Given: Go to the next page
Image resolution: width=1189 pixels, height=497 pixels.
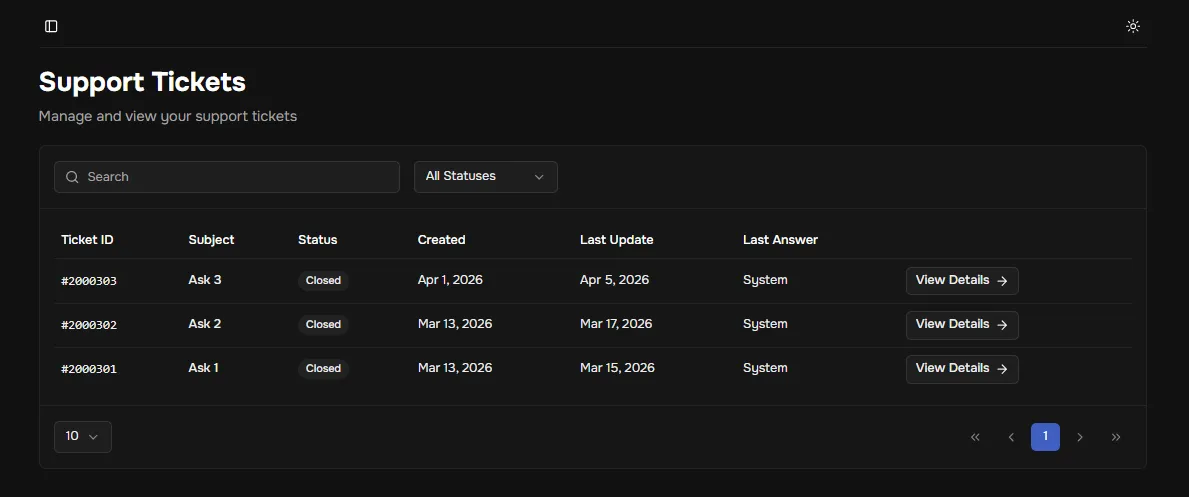Looking at the screenshot, I should pyautogui.click(x=1080, y=437).
